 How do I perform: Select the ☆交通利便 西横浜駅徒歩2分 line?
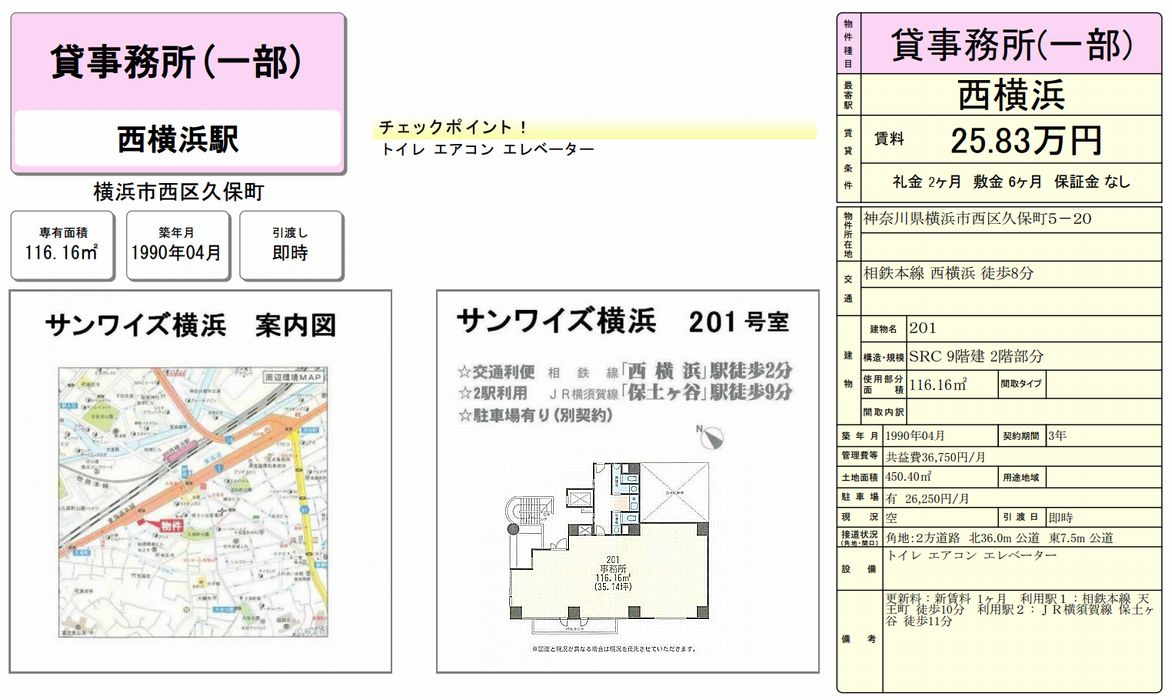click(x=624, y=371)
